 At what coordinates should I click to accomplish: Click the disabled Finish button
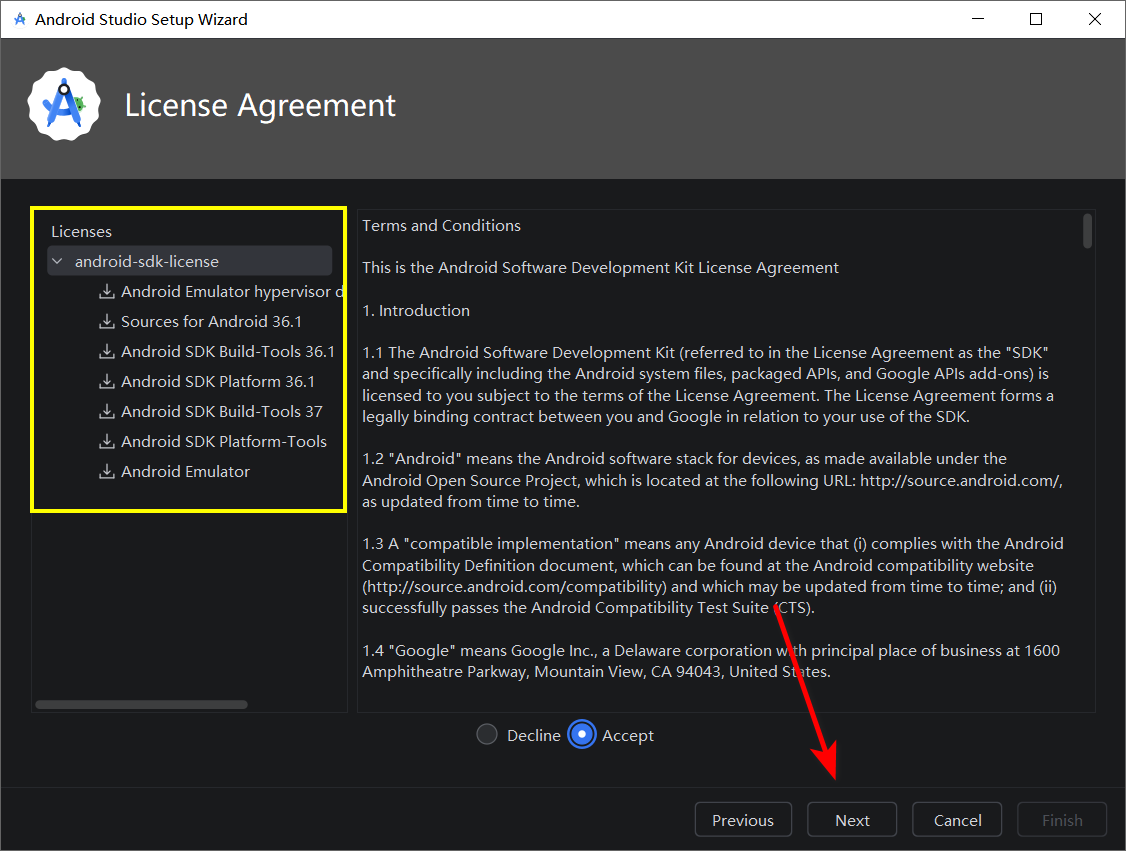click(x=1062, y=819)
